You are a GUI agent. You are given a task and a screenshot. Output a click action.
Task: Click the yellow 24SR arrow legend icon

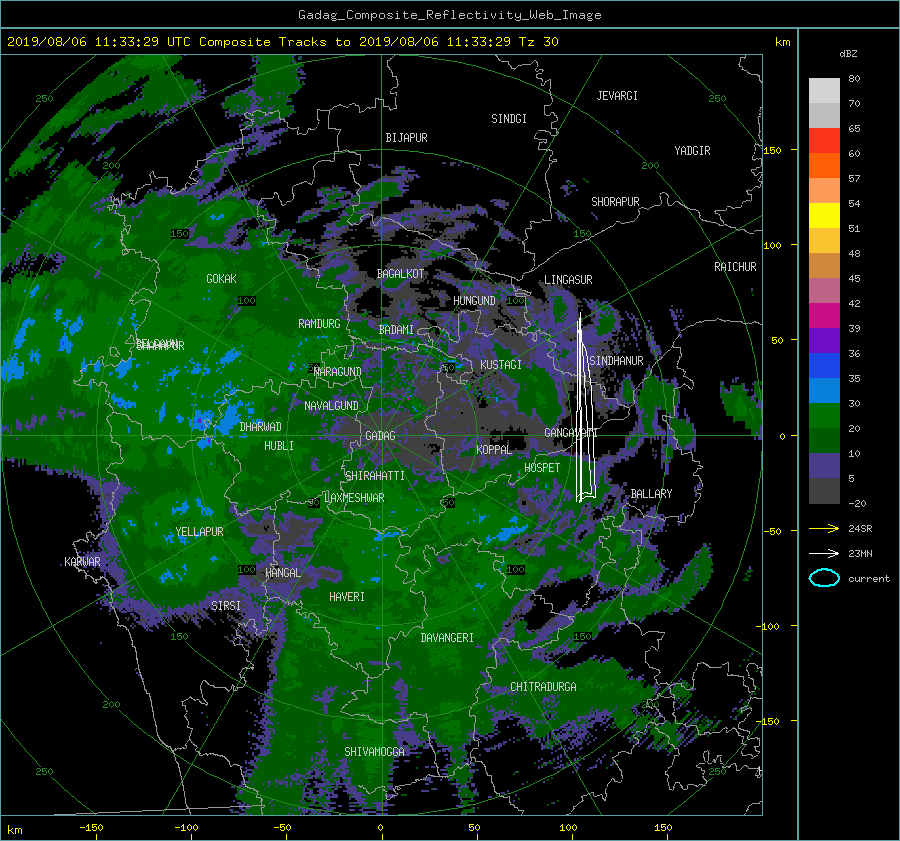coord(824,528)
